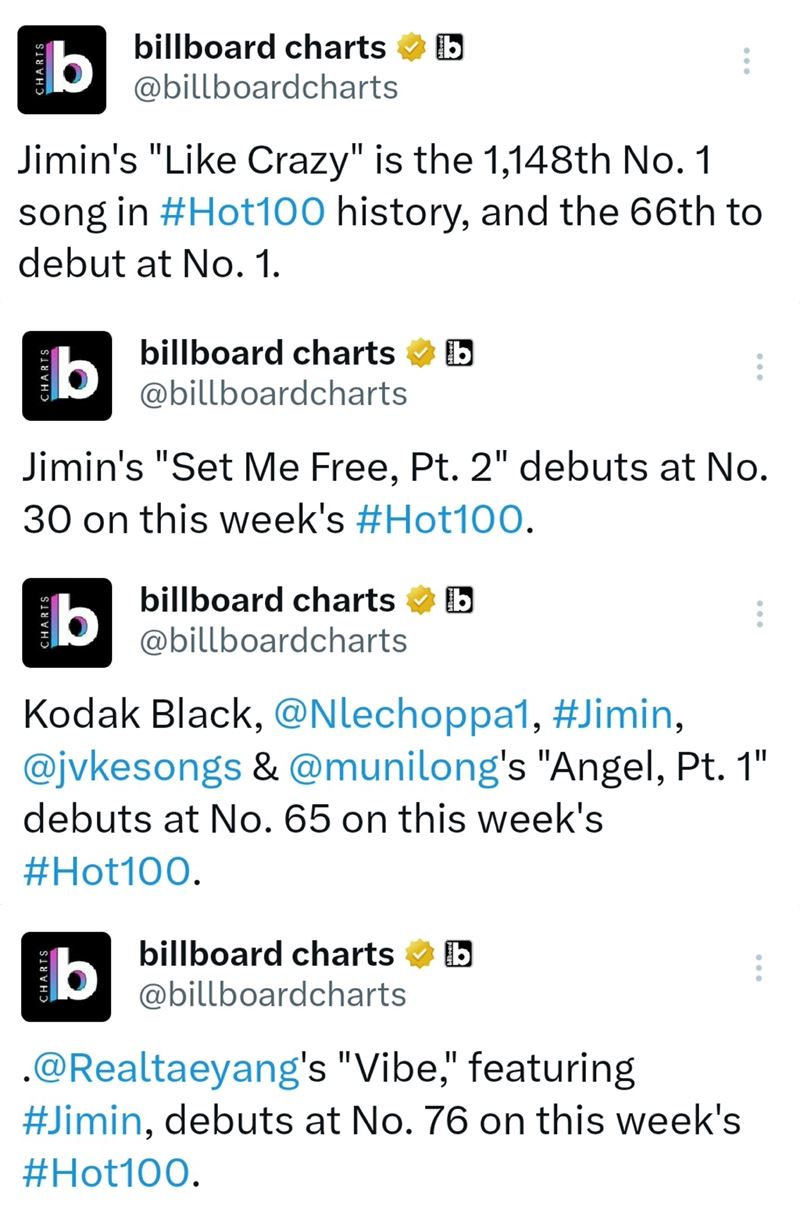Open the @Realtaeyang mention
The height and width of the screenshot is (1213, 800).
pos(165,1067)
